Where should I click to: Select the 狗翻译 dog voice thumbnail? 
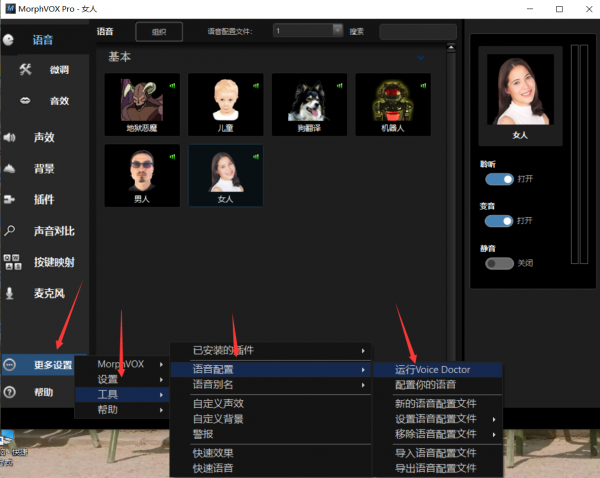tap(309, 104)
